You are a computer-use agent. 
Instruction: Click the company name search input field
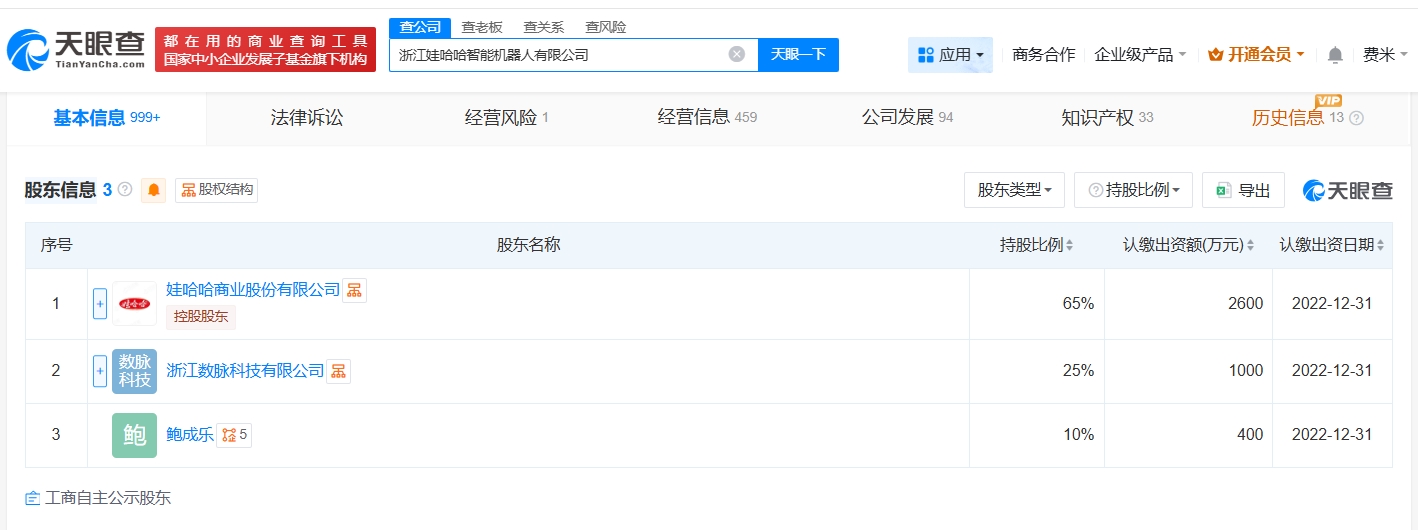(560, 55)
